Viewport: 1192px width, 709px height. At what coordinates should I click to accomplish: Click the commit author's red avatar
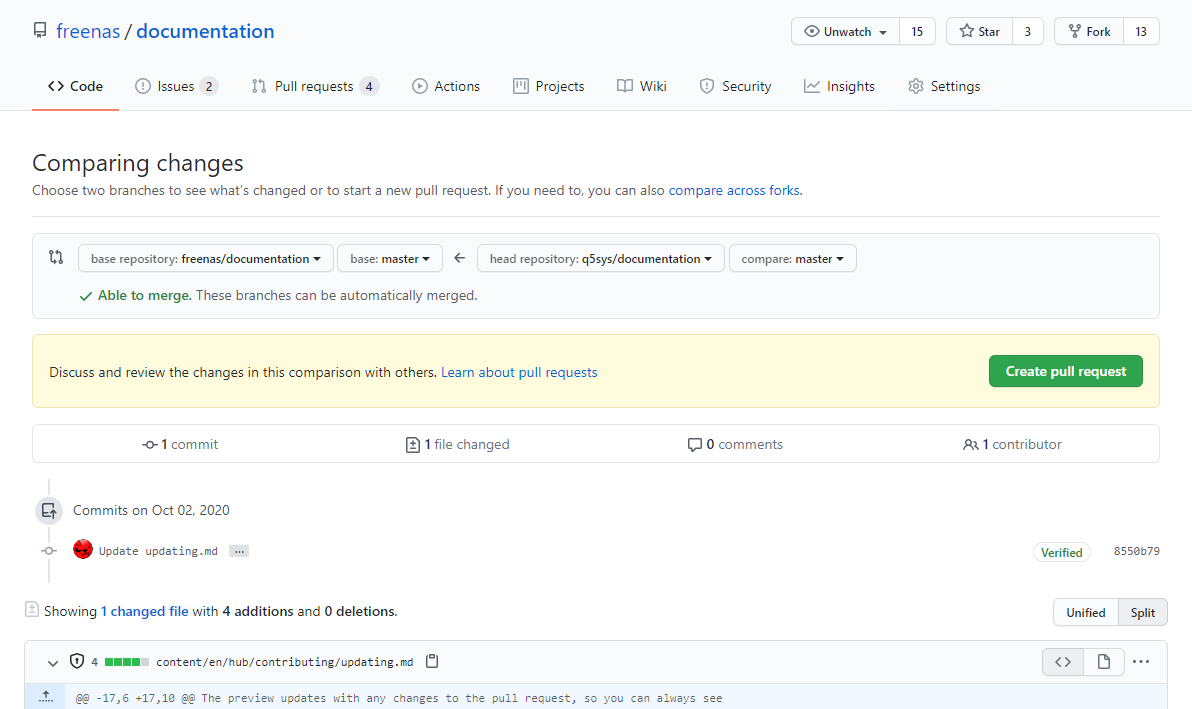pos(83,550)
